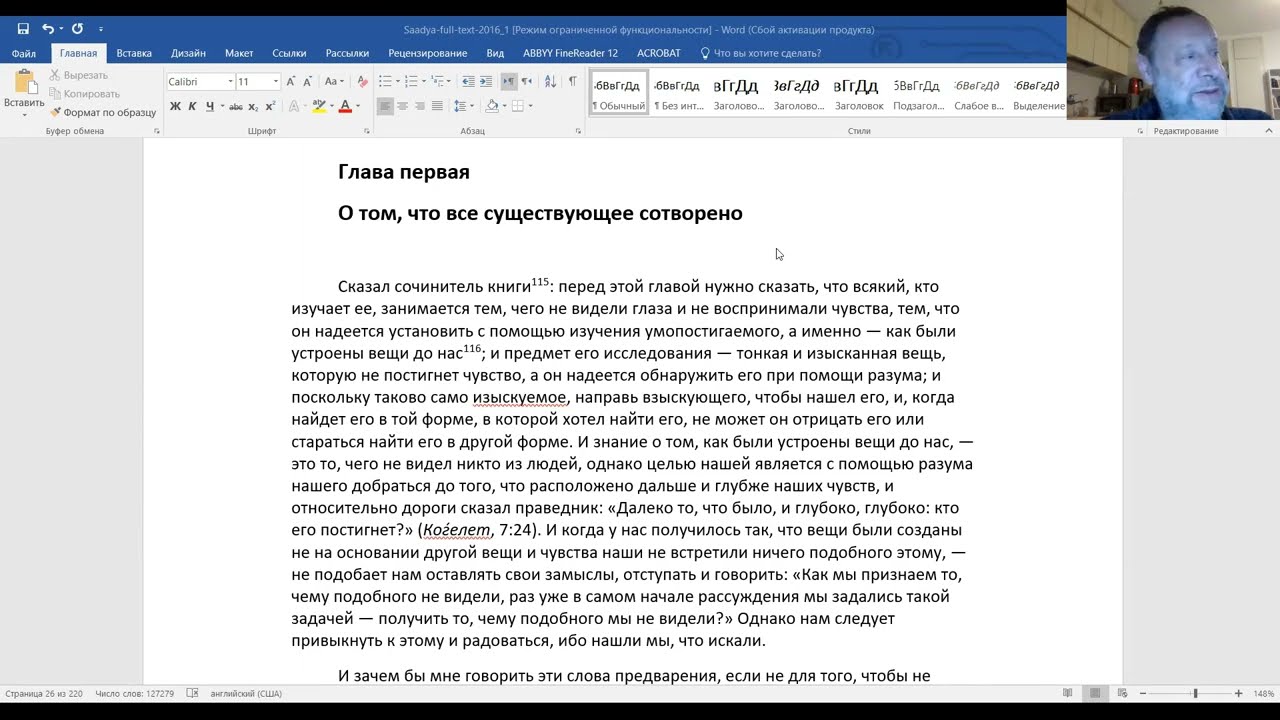Open the ABBYY FineReader 12 tab
This screenshot has height=720, width=1280.
click(570, 53)
